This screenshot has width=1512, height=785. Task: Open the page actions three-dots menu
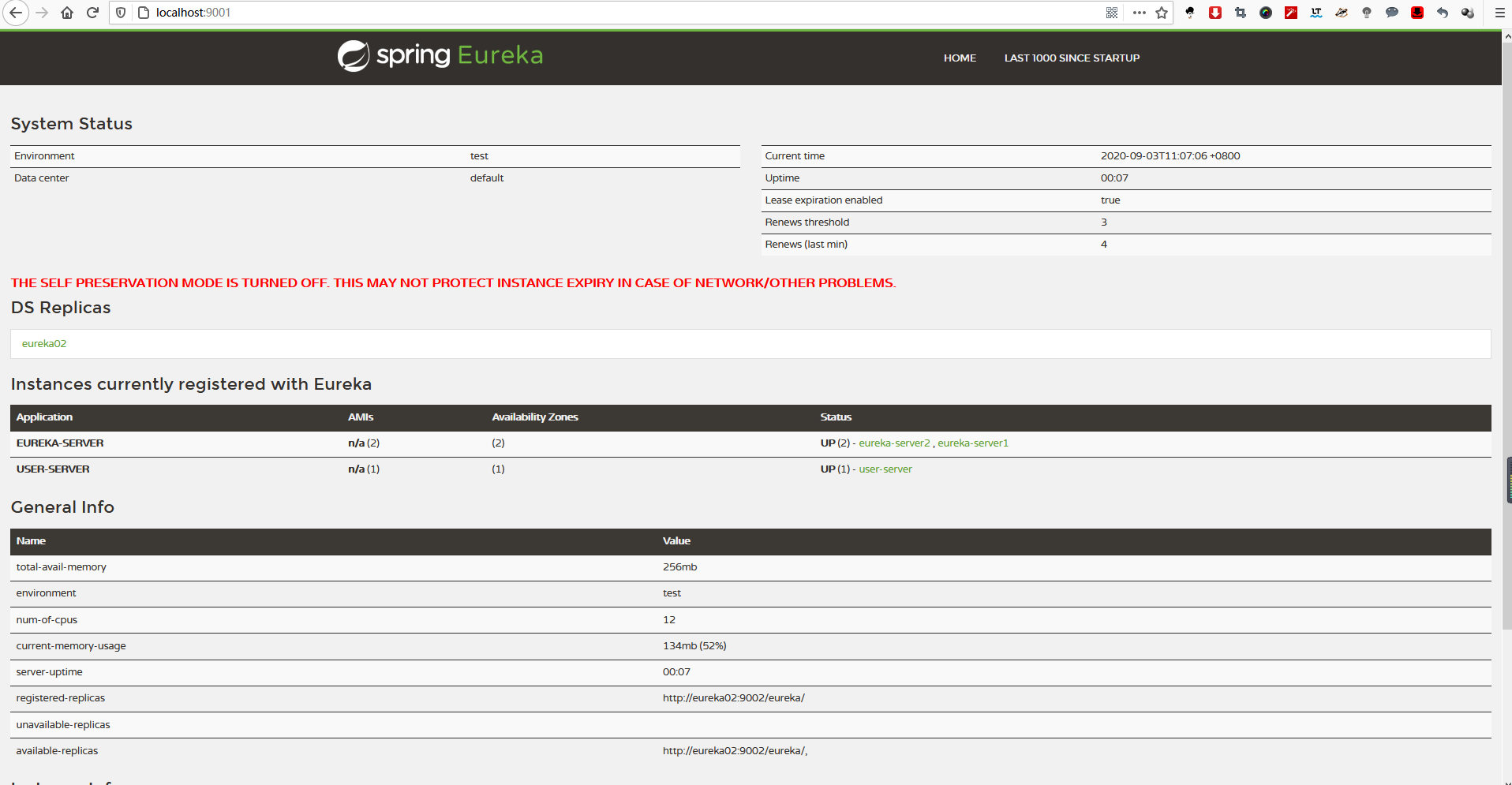coord(1139,13)
